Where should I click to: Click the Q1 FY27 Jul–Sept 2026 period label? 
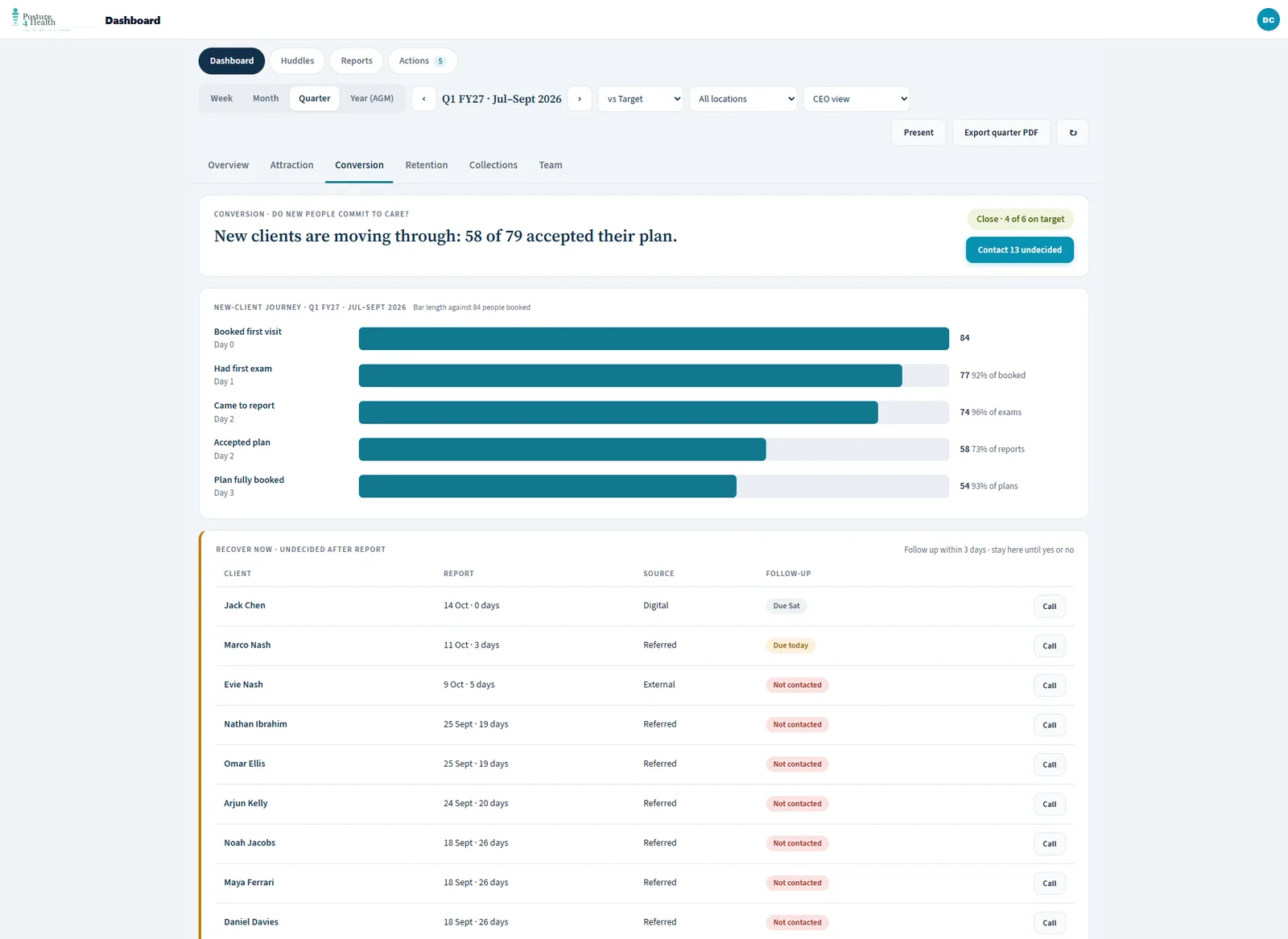[x=502, y=99]
